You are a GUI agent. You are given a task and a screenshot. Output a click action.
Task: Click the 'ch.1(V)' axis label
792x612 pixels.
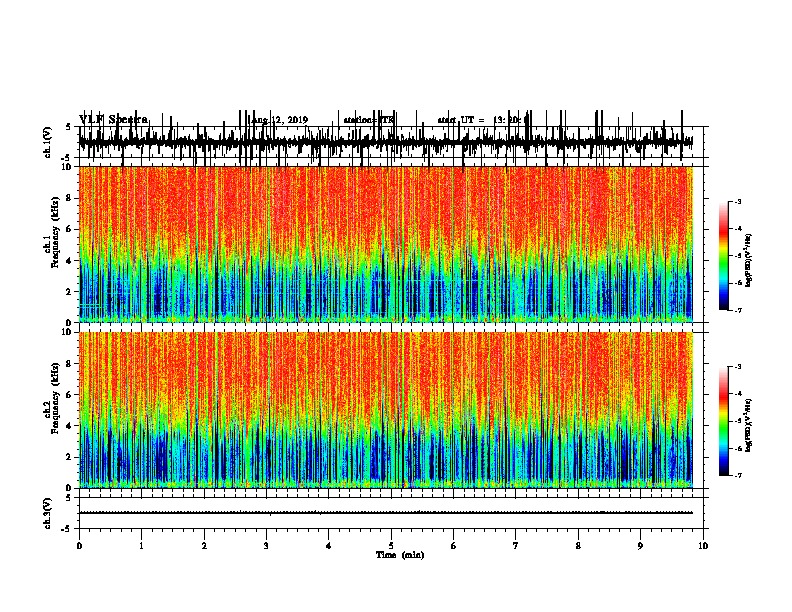click(x=48, y=142)
